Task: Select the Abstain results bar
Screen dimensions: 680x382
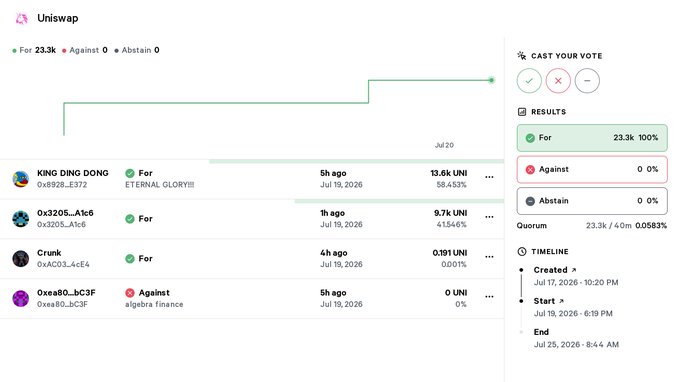Action: point(592,201)
